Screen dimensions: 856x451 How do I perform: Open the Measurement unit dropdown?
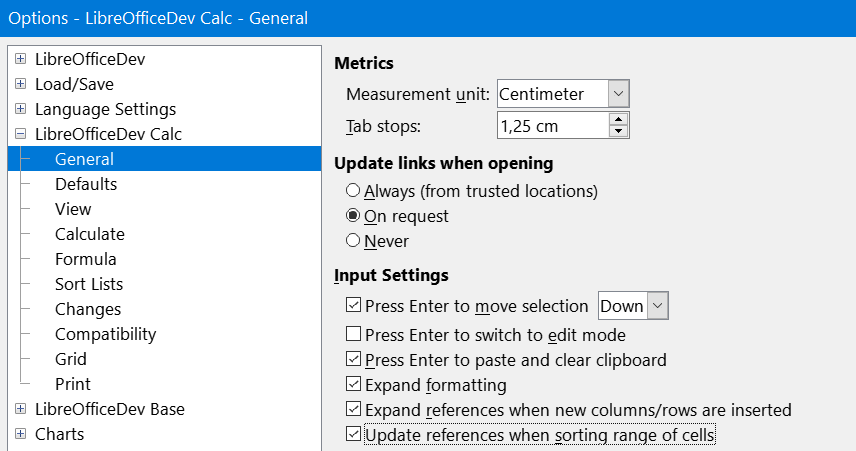pos(619,94)
